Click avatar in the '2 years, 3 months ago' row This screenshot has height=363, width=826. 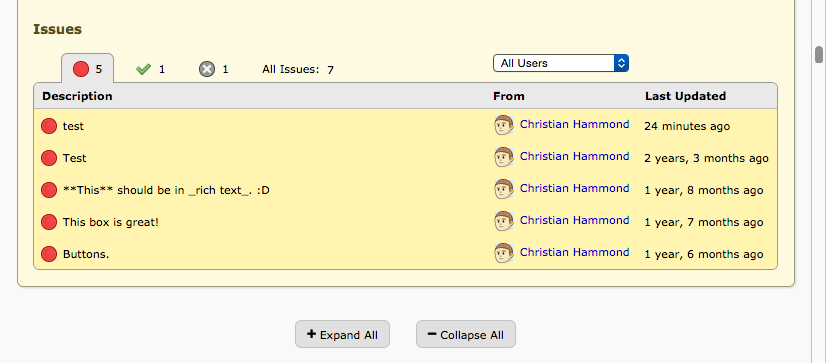pyautogui.click(x=504, y=157)
